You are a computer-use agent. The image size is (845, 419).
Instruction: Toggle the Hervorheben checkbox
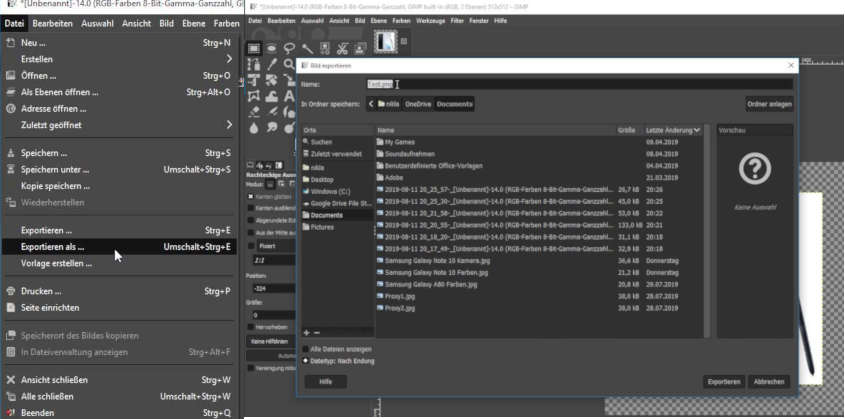click(x=251, y=327)
